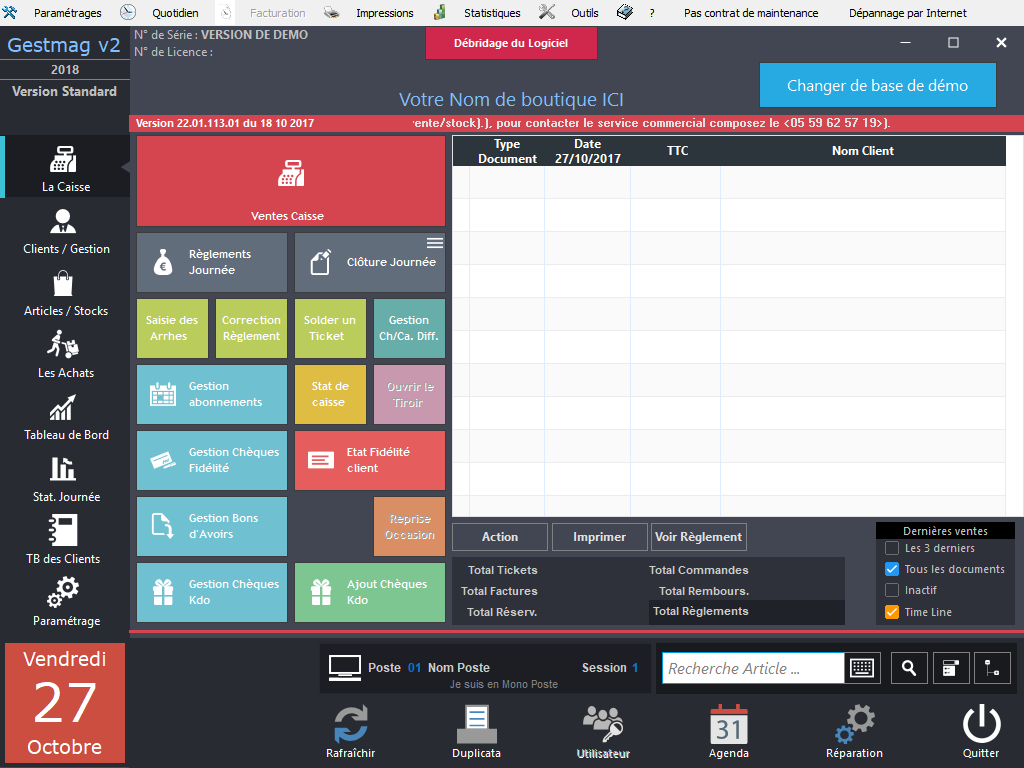Click the Date 27/10/2017 column header

click(x=588, y=151)
